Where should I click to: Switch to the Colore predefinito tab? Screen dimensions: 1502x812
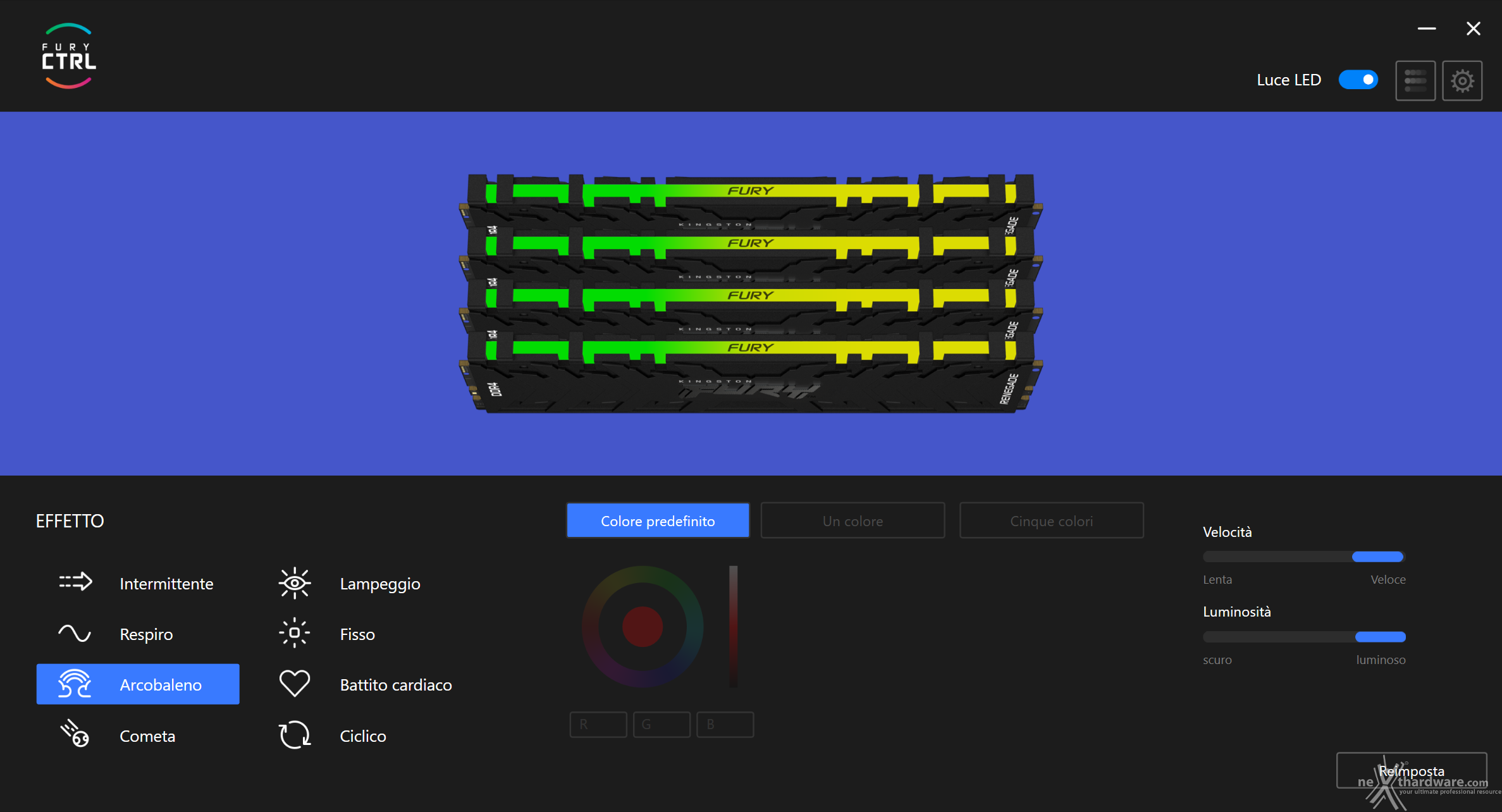tap(658, 520)
